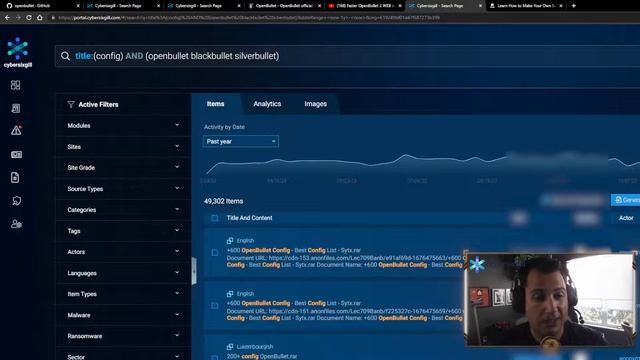Reload the page with refresh icon
The image size is (640, 360).
point(29,18)
